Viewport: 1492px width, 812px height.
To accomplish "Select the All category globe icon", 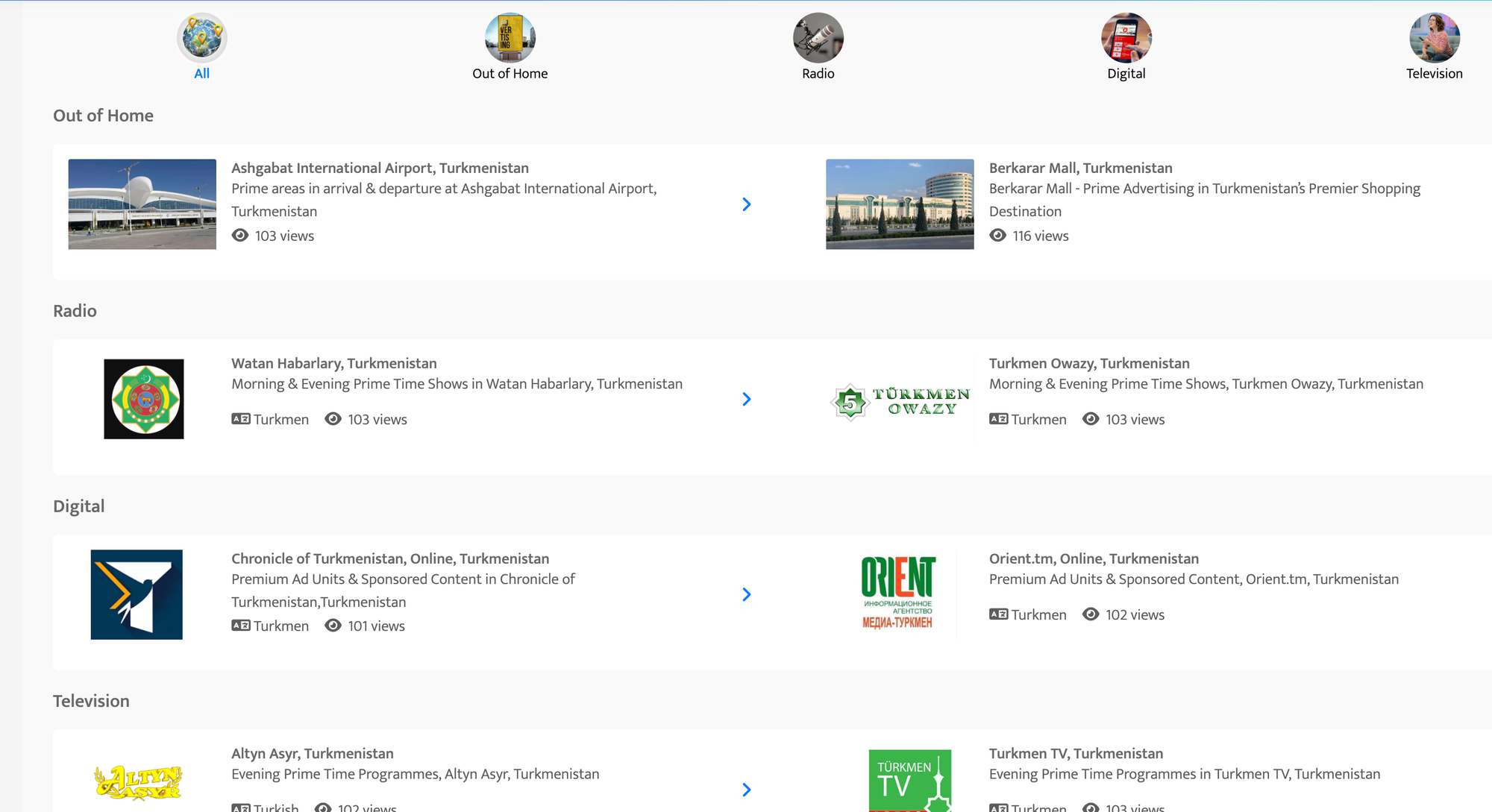I will point(201,37).
